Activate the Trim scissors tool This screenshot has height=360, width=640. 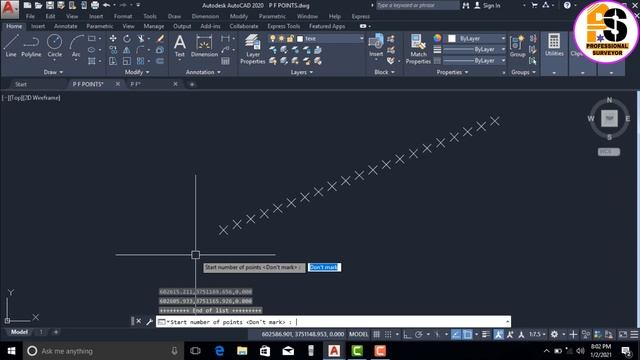click(141, 38)
